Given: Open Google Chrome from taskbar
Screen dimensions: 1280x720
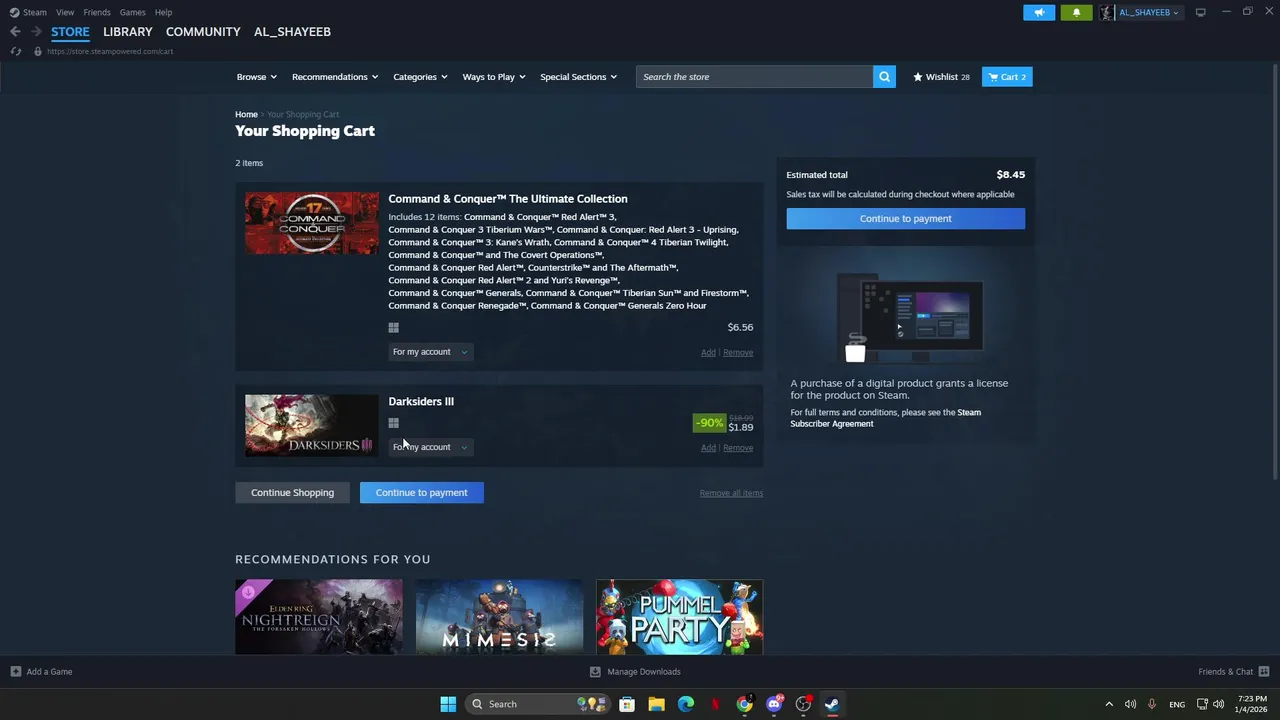Looking at the screenshot, I should [x=744, y=704].
